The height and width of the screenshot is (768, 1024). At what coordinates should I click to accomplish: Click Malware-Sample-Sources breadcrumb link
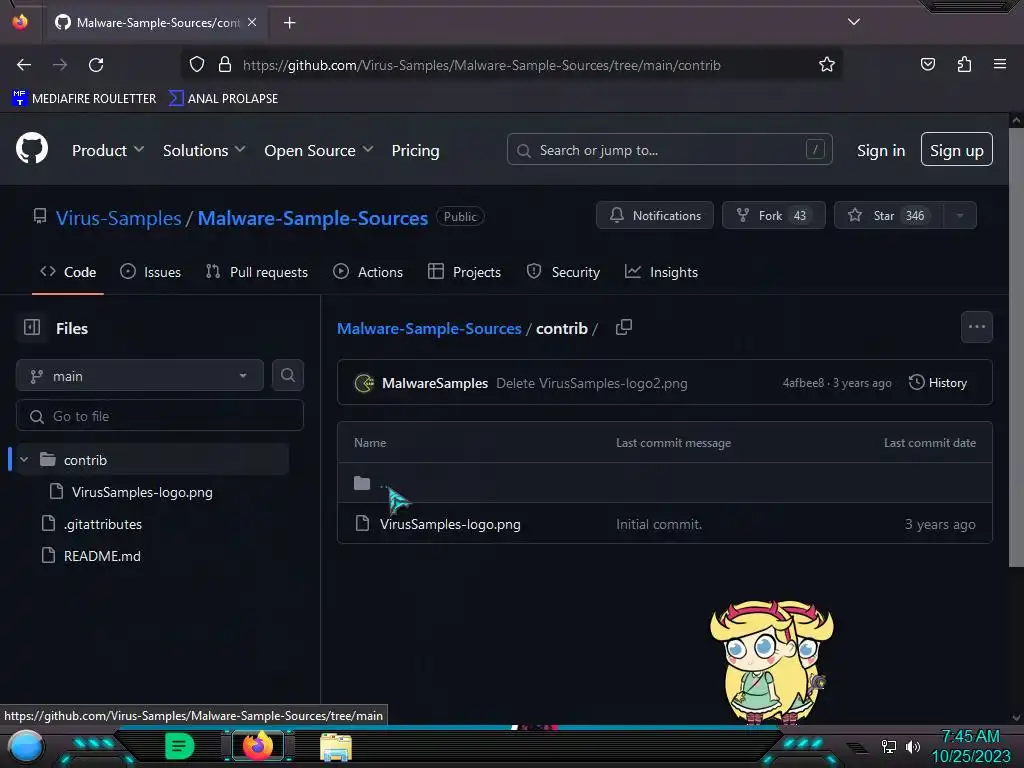coord(429,328)
